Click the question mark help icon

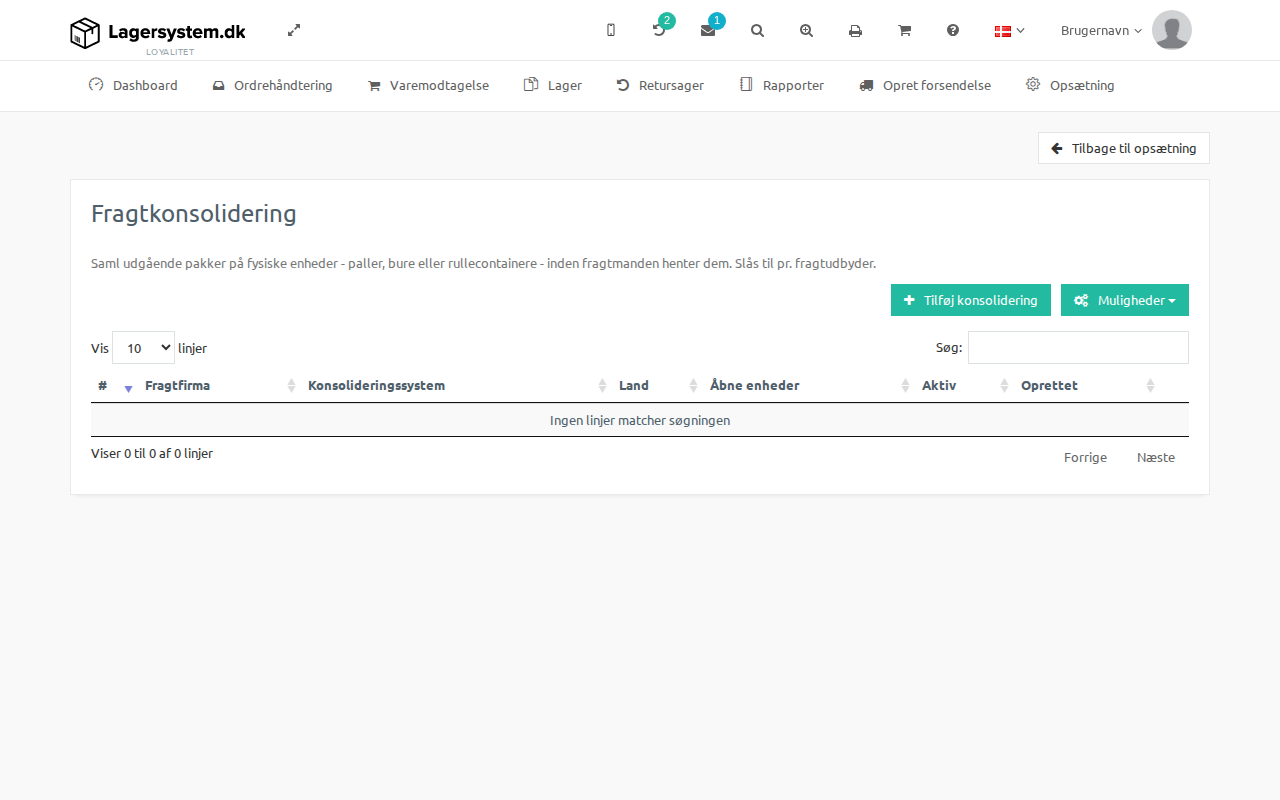click(x=953, y=30)
